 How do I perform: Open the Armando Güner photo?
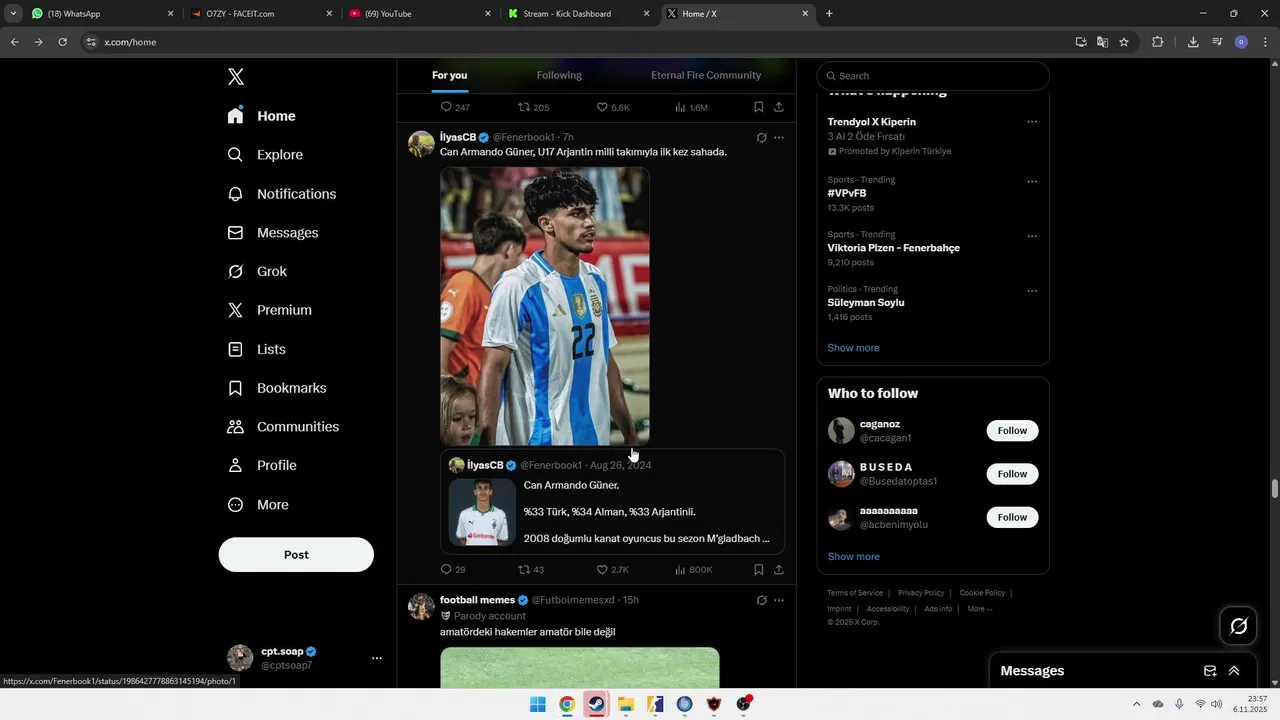pos(545,306)
